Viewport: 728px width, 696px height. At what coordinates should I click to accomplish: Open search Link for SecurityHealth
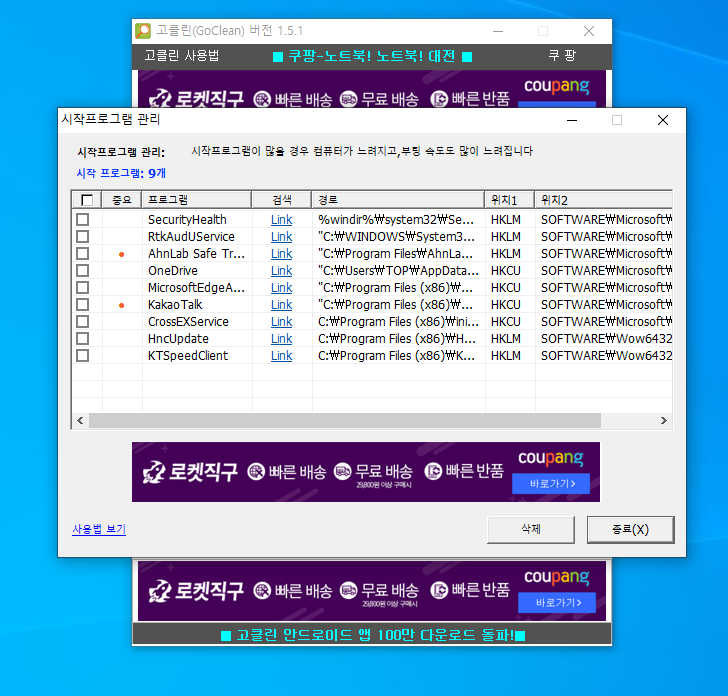[x=281, y=220]
